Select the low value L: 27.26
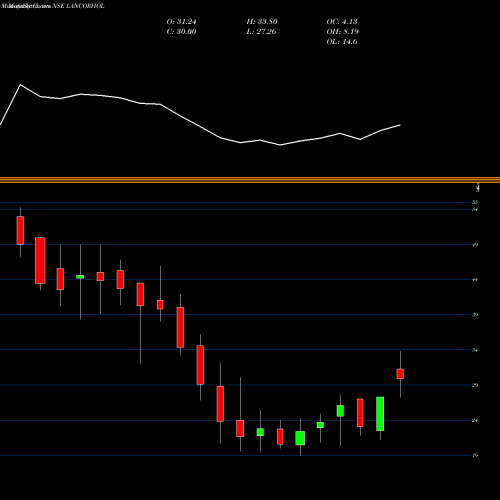This screenshot has height=500, width=500. tap(261, 32)
